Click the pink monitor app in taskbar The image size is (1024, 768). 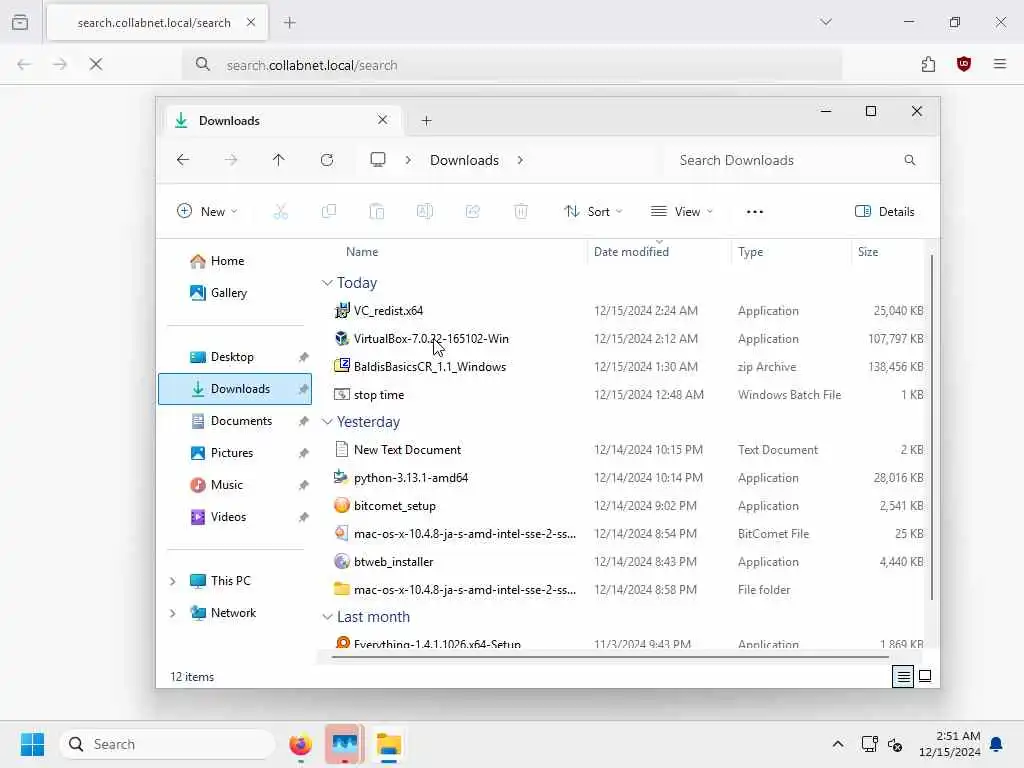coord(344,744)
